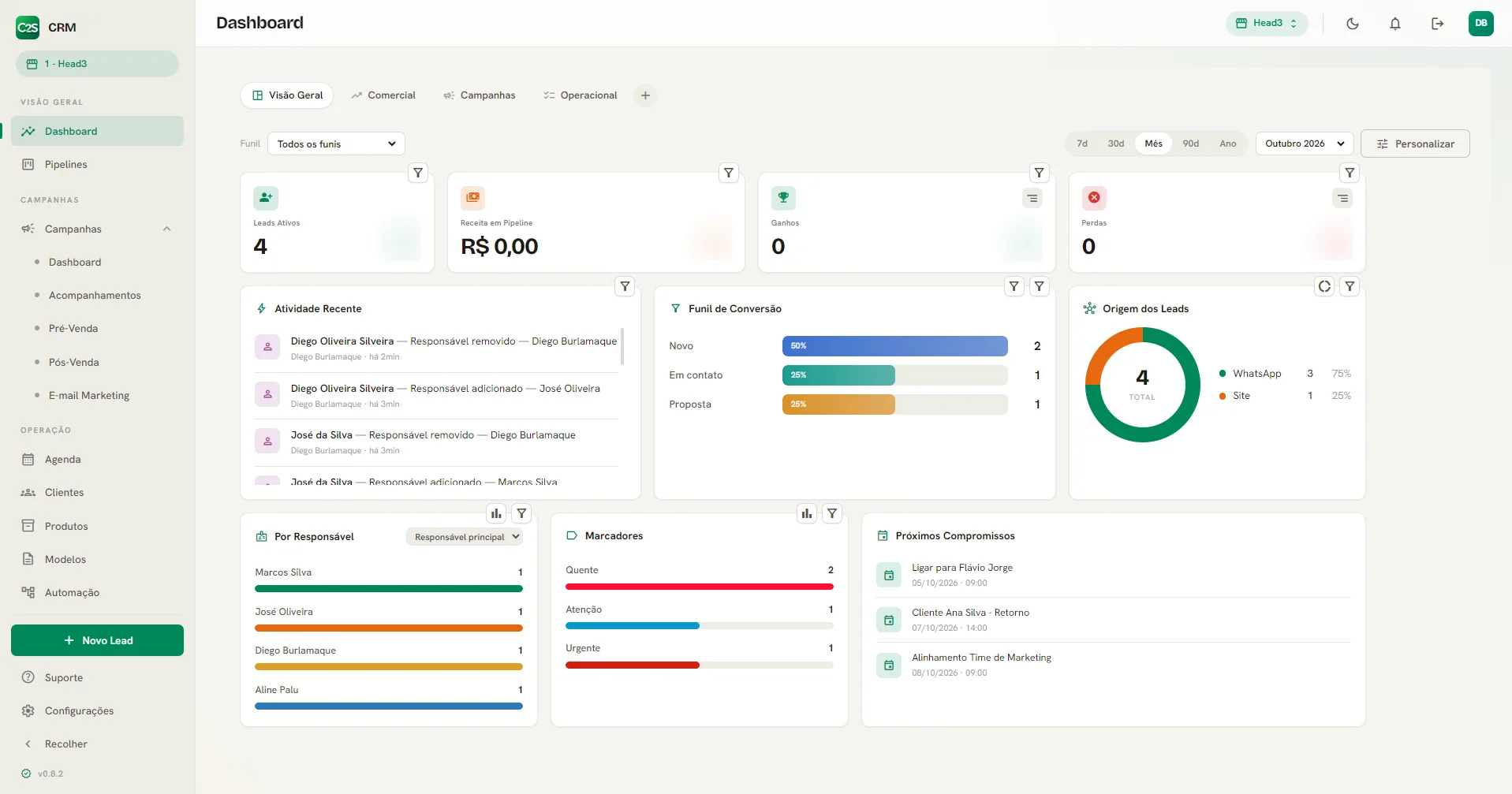Collapse the Campanhas section in the sidebar
Viewport: 1512px width, 794px height.
(166, 229)
